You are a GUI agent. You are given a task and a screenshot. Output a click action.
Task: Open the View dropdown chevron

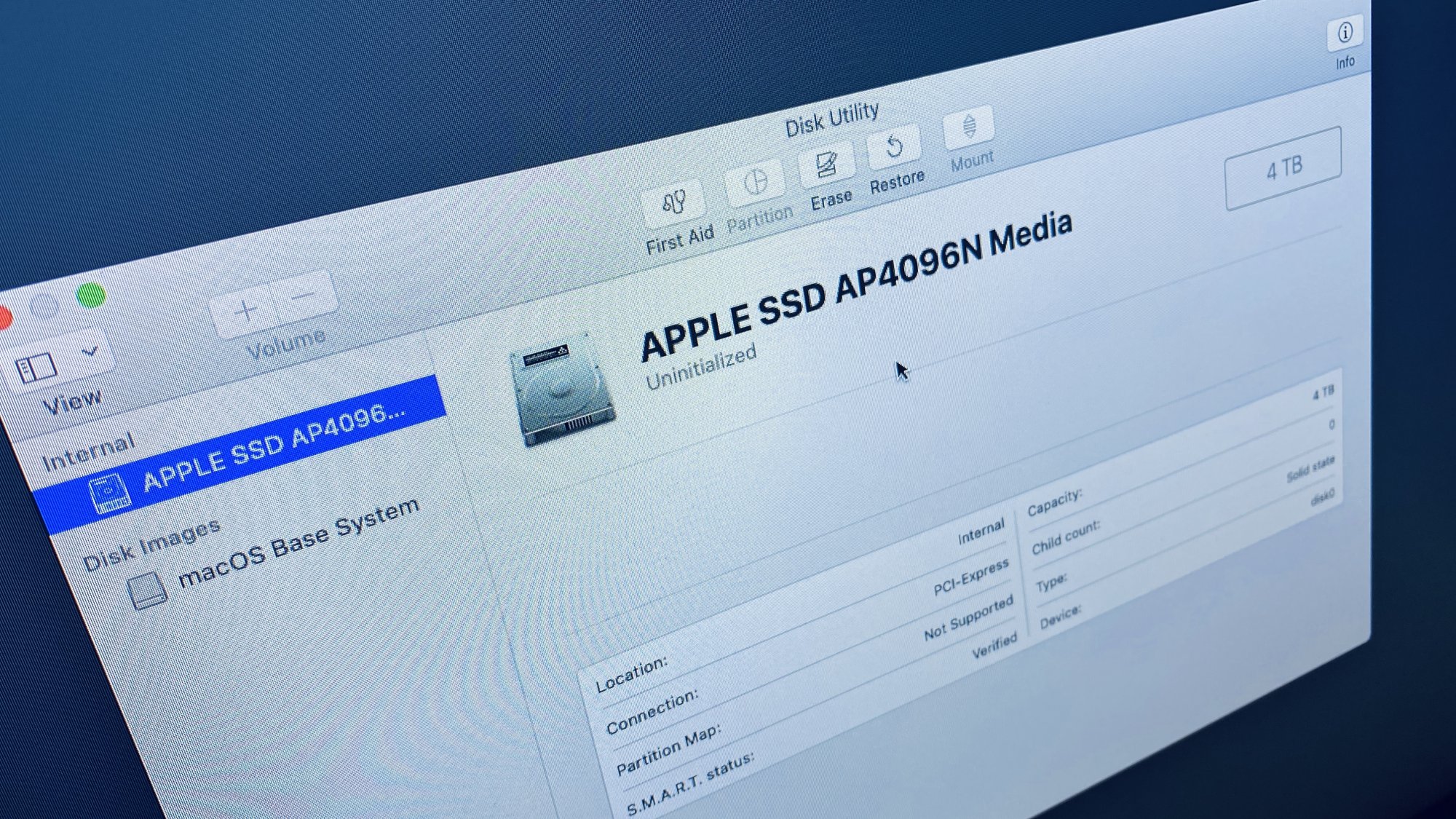coord(90,352)
